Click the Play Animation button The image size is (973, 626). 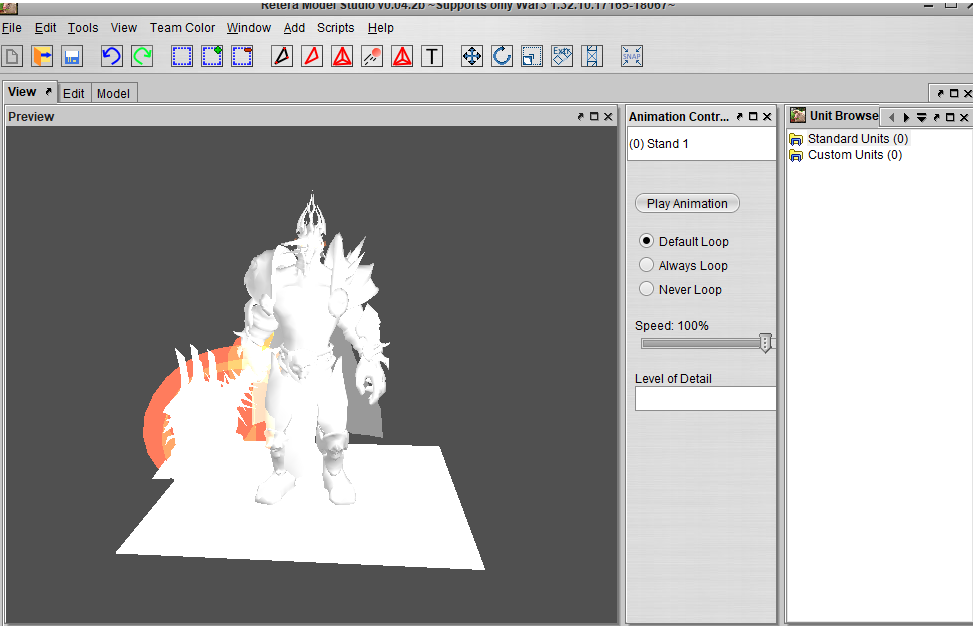click(687, 203)
